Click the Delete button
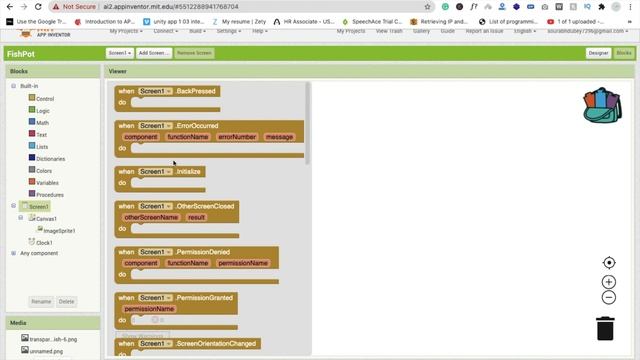The width and height of the screenshot is (640, 360). click(x=66, y=302)
